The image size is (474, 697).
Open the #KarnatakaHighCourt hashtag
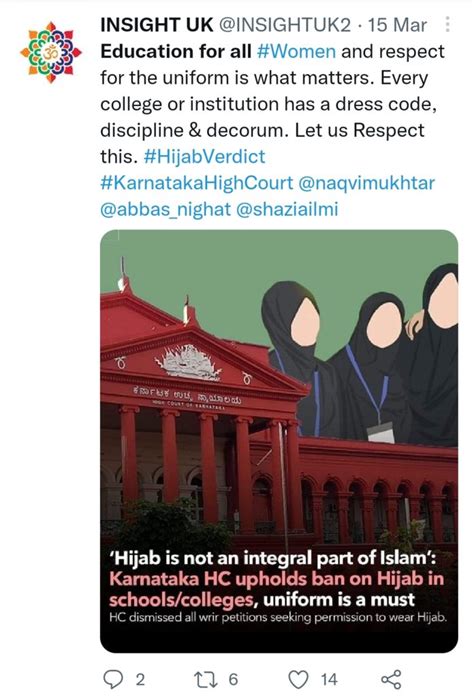pyautogui.click(x=197, y=183)
